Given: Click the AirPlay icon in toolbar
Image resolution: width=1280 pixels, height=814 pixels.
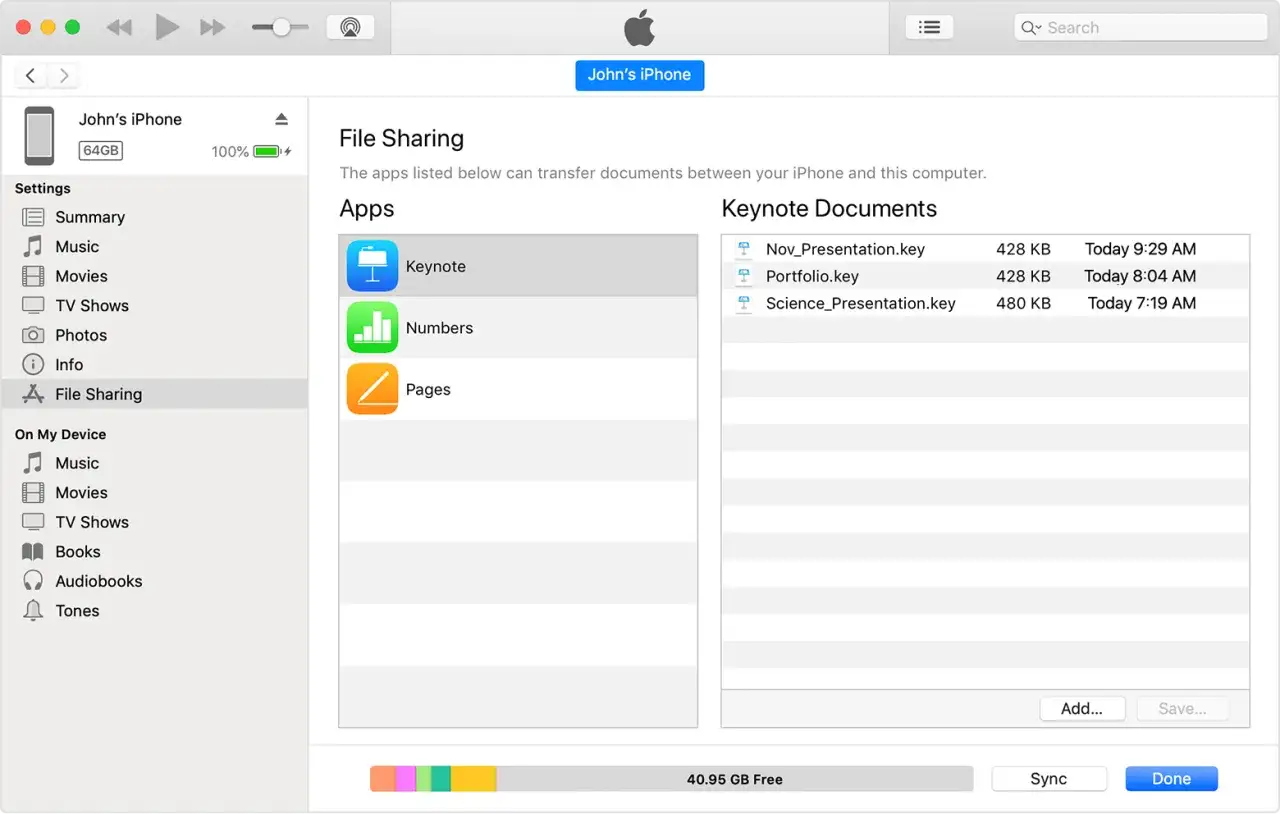Looking at the screenshot, I should [x=350, y=27].
